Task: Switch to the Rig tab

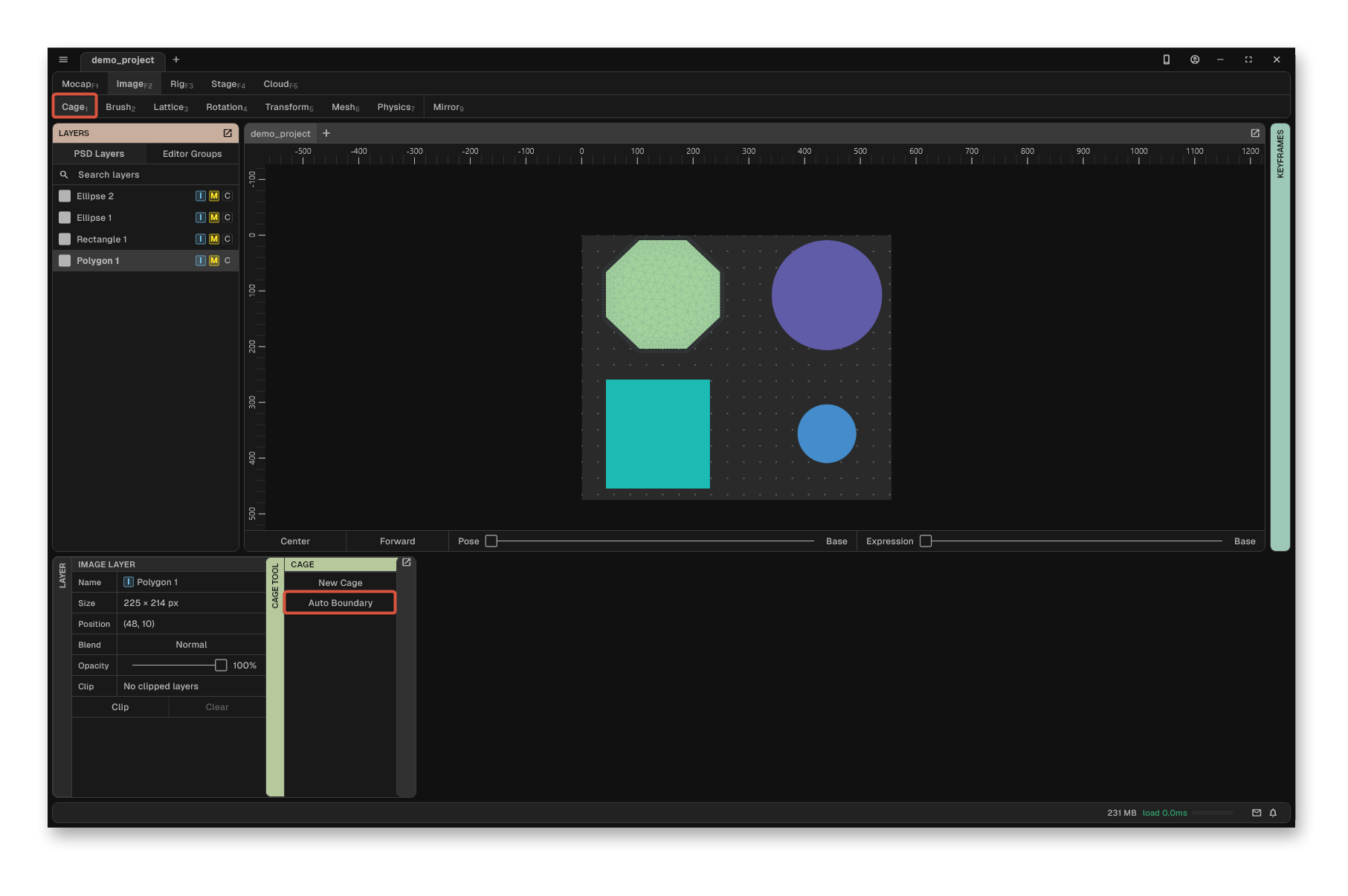Action: [x=181, y=84]
